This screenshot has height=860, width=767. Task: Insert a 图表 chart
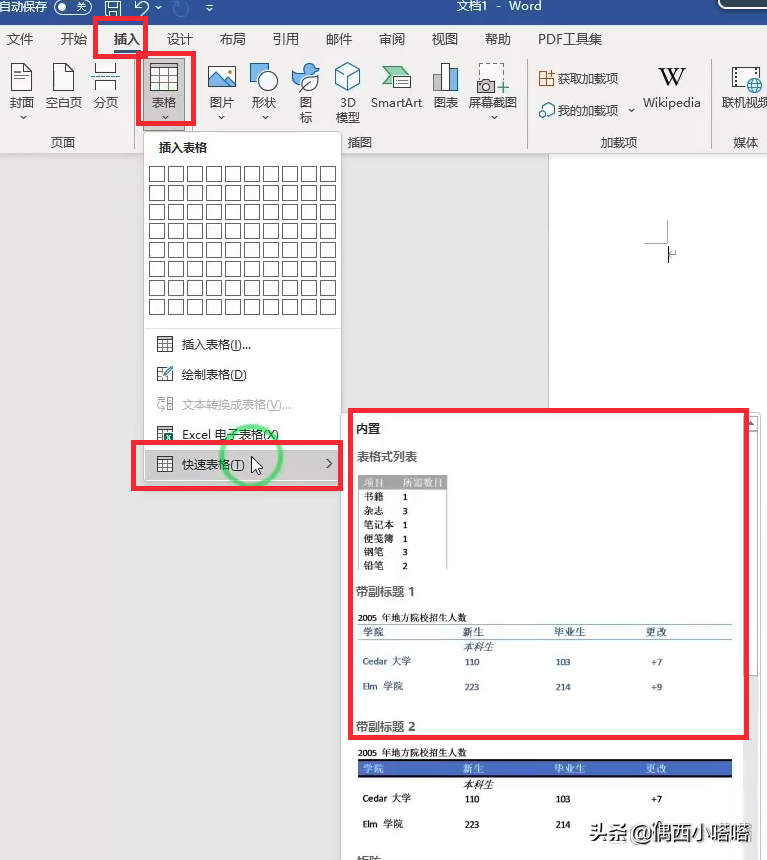tap(445, 87)
